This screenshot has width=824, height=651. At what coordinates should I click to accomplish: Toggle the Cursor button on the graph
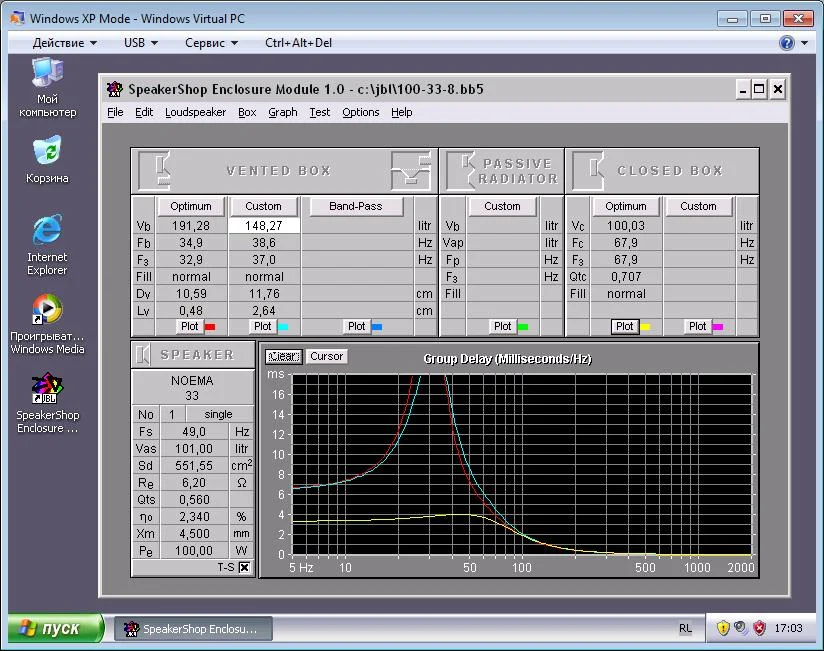point(326,356)
